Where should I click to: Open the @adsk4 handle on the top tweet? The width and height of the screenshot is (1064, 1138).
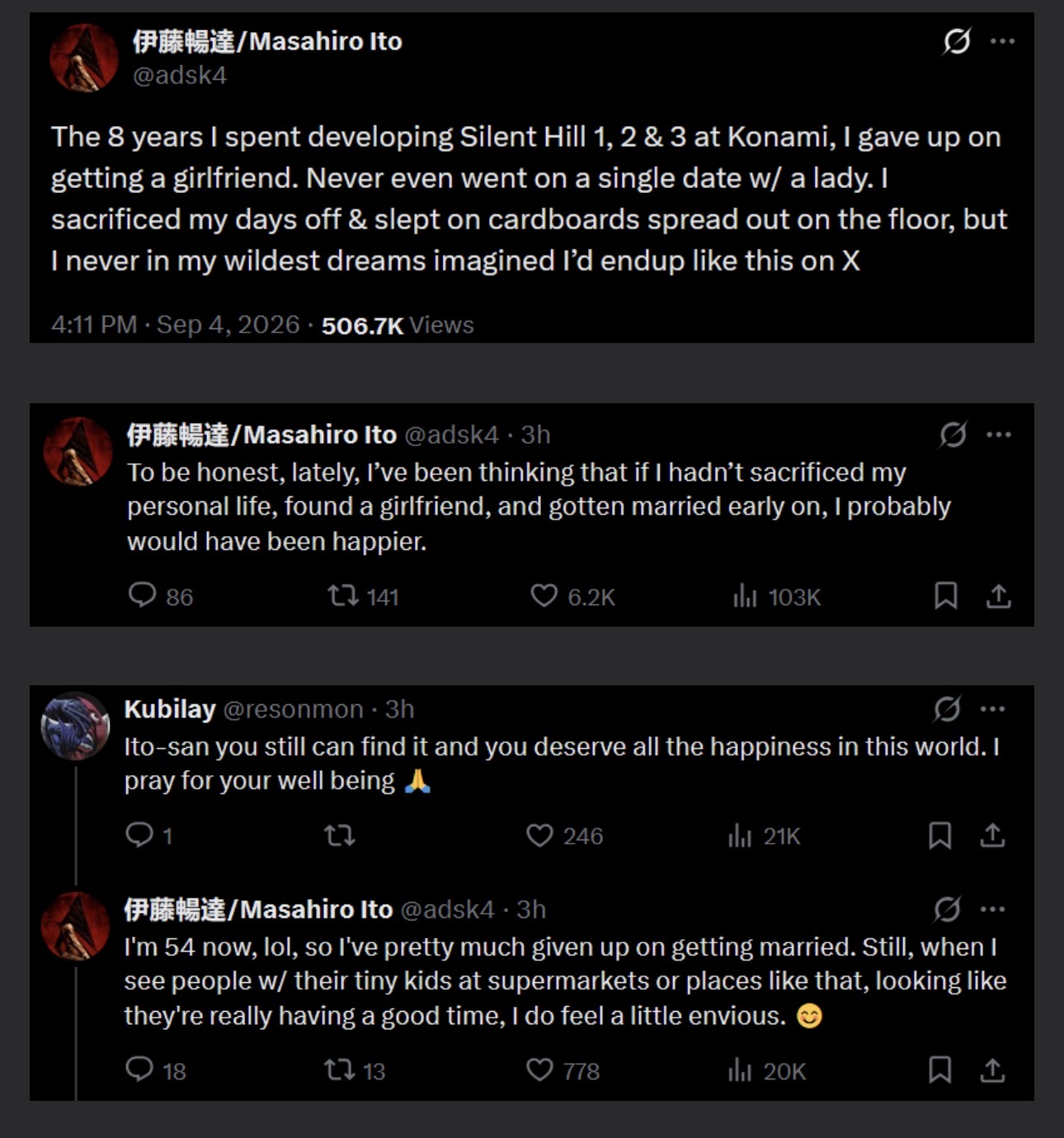click(x=180, y=75)
